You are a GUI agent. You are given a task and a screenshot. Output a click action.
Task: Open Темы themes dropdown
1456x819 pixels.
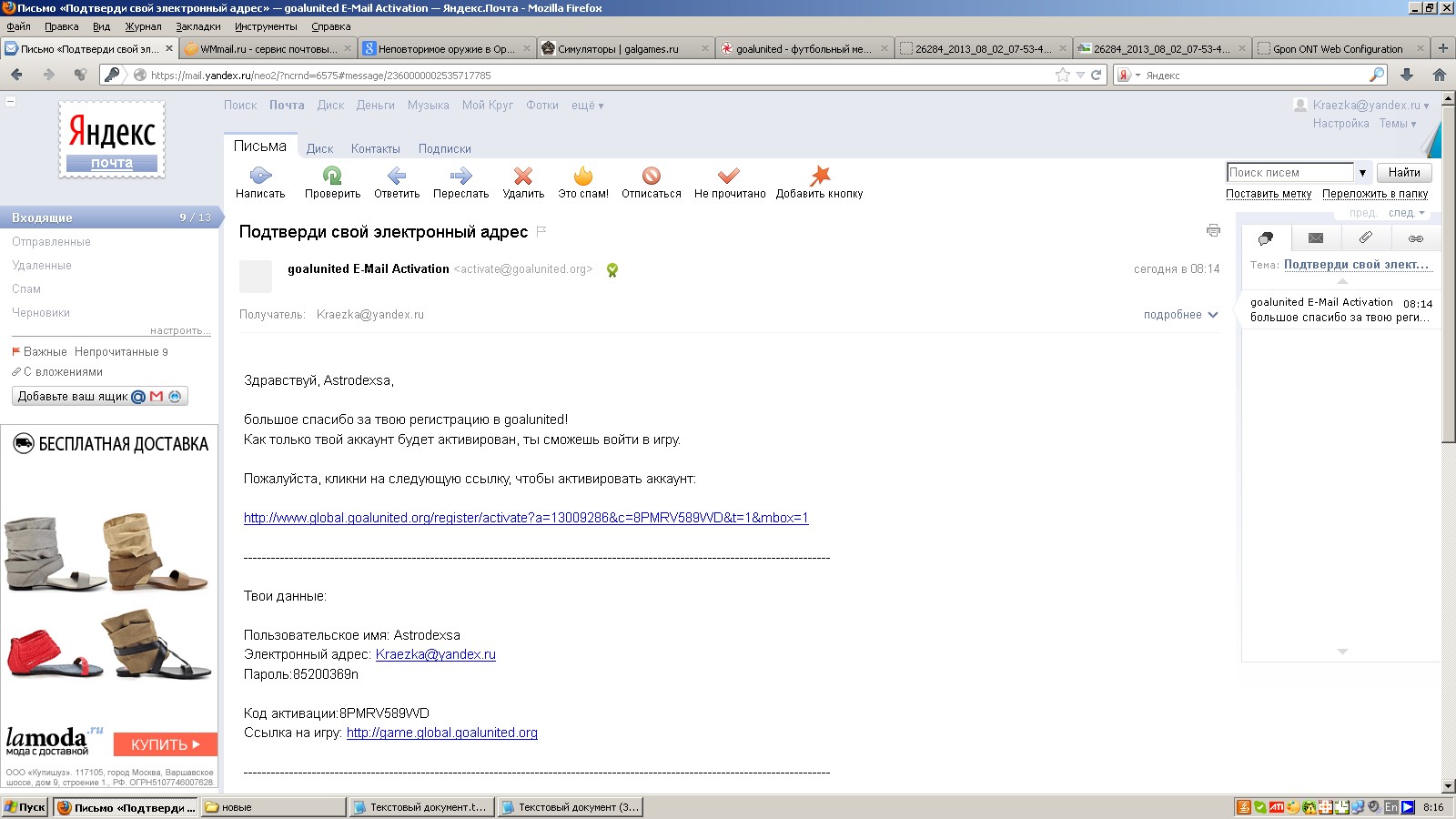(x=1398, y=124)
